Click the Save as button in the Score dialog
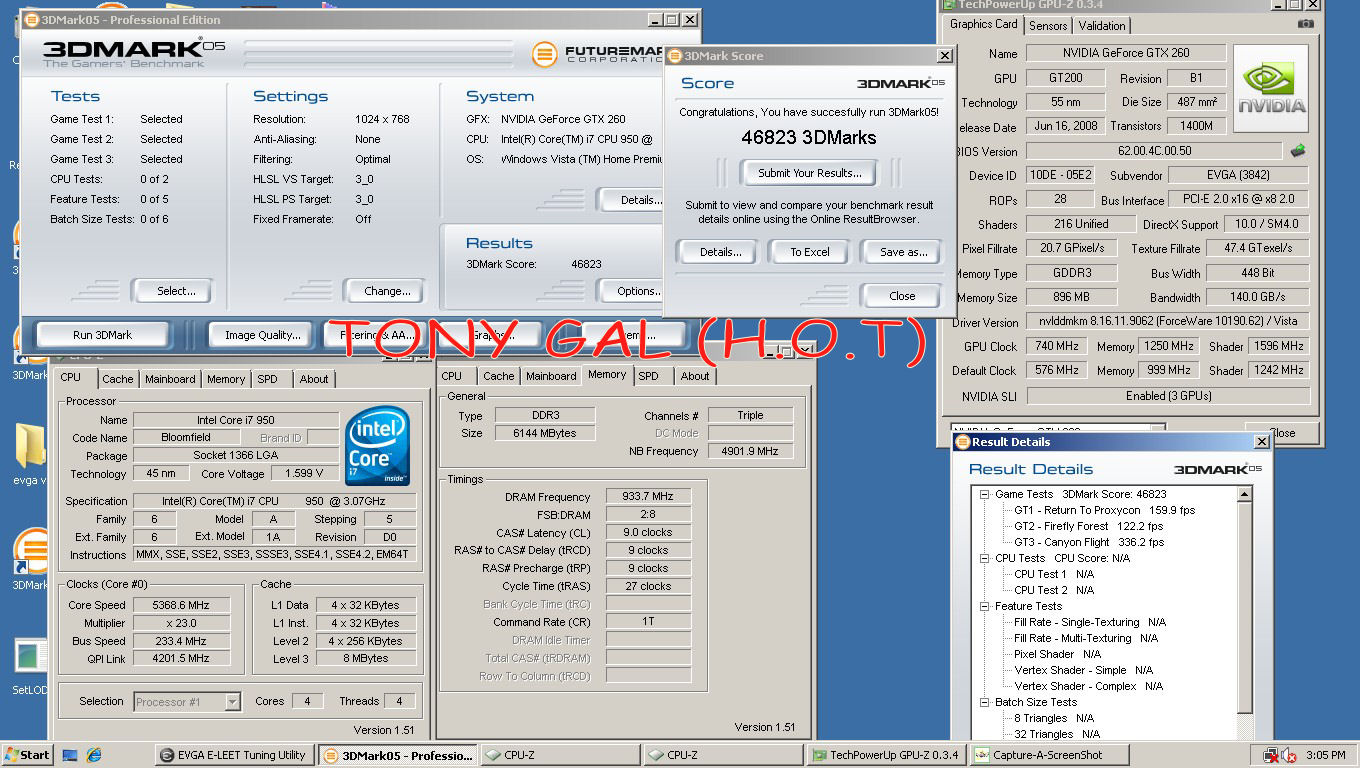 [x=903, y=252]
